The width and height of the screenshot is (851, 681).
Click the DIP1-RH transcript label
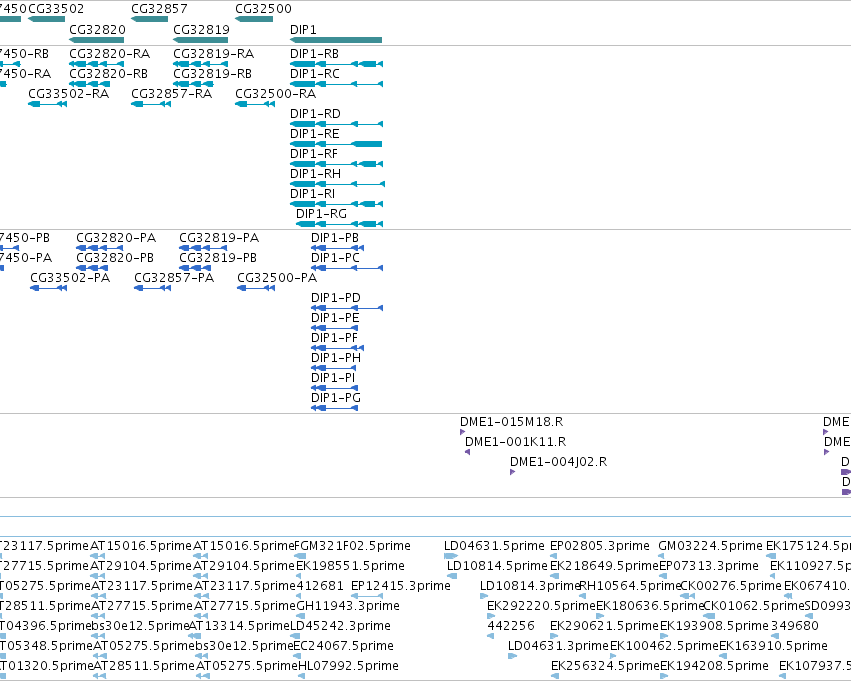315,174
